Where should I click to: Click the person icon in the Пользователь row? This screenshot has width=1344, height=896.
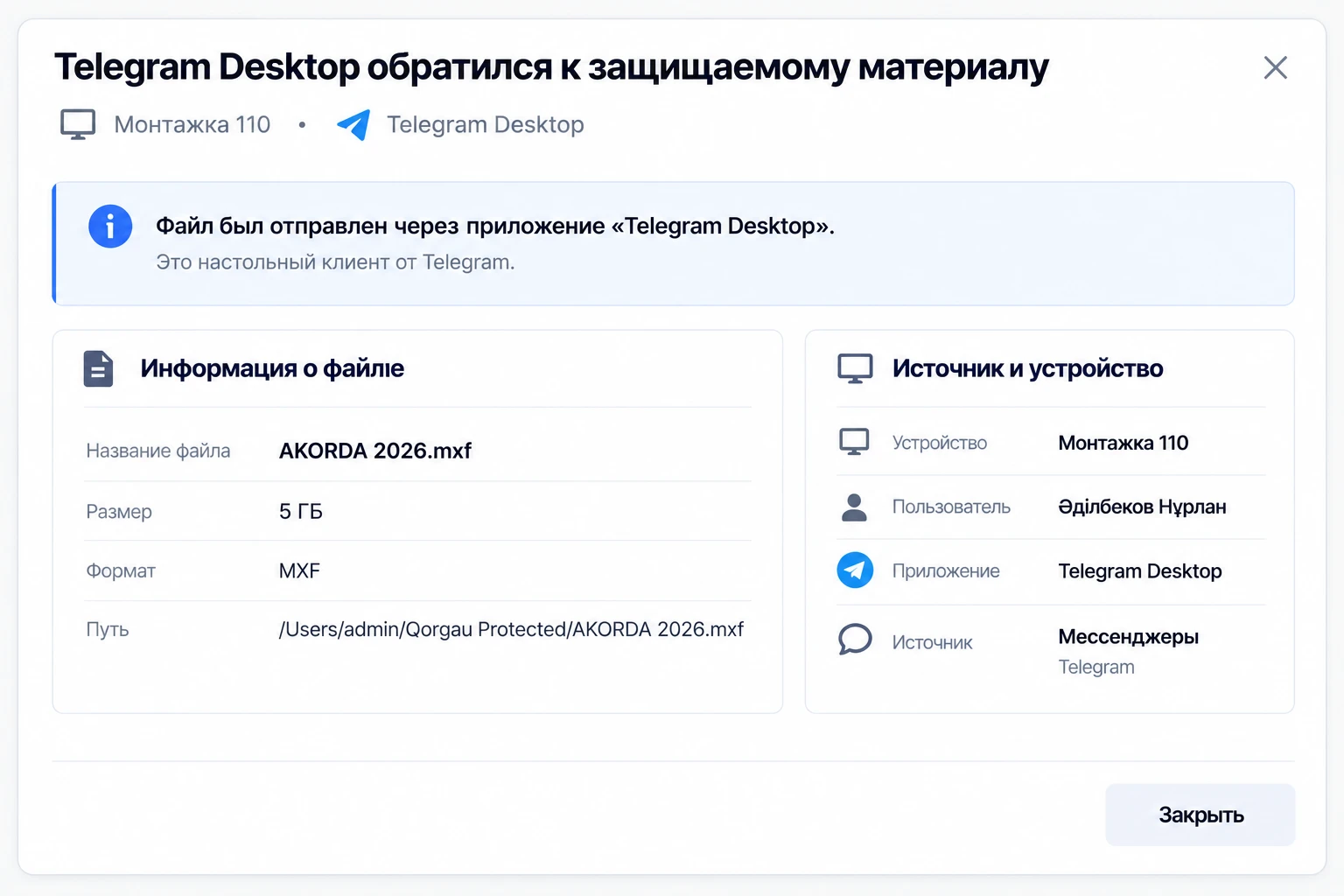[x=854, y=507]
